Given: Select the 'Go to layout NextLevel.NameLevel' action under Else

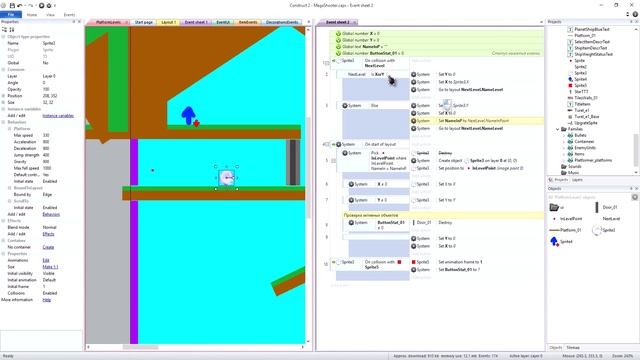Looking at the screenshot, I should coord(470,128).
